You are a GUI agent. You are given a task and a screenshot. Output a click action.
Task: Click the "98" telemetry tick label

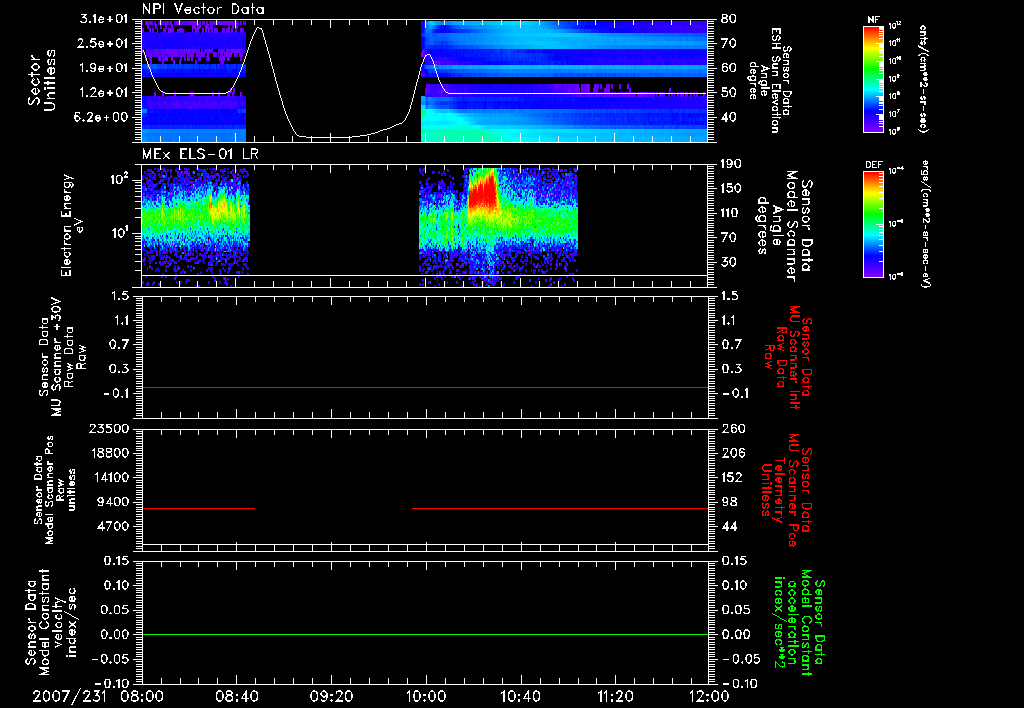[x=728, y=502]
